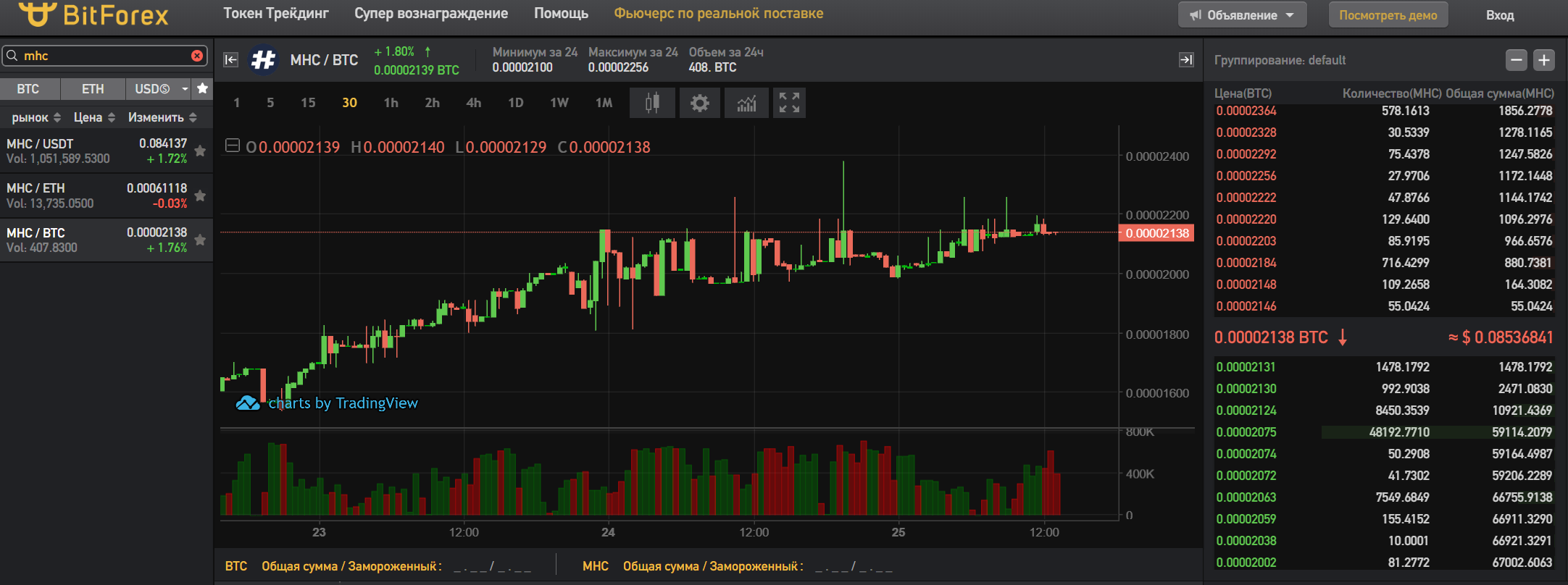This screenshot has width=1568, height=585.
Task: Set chart interval to 15 minutes
Action: tap(308, 103)
